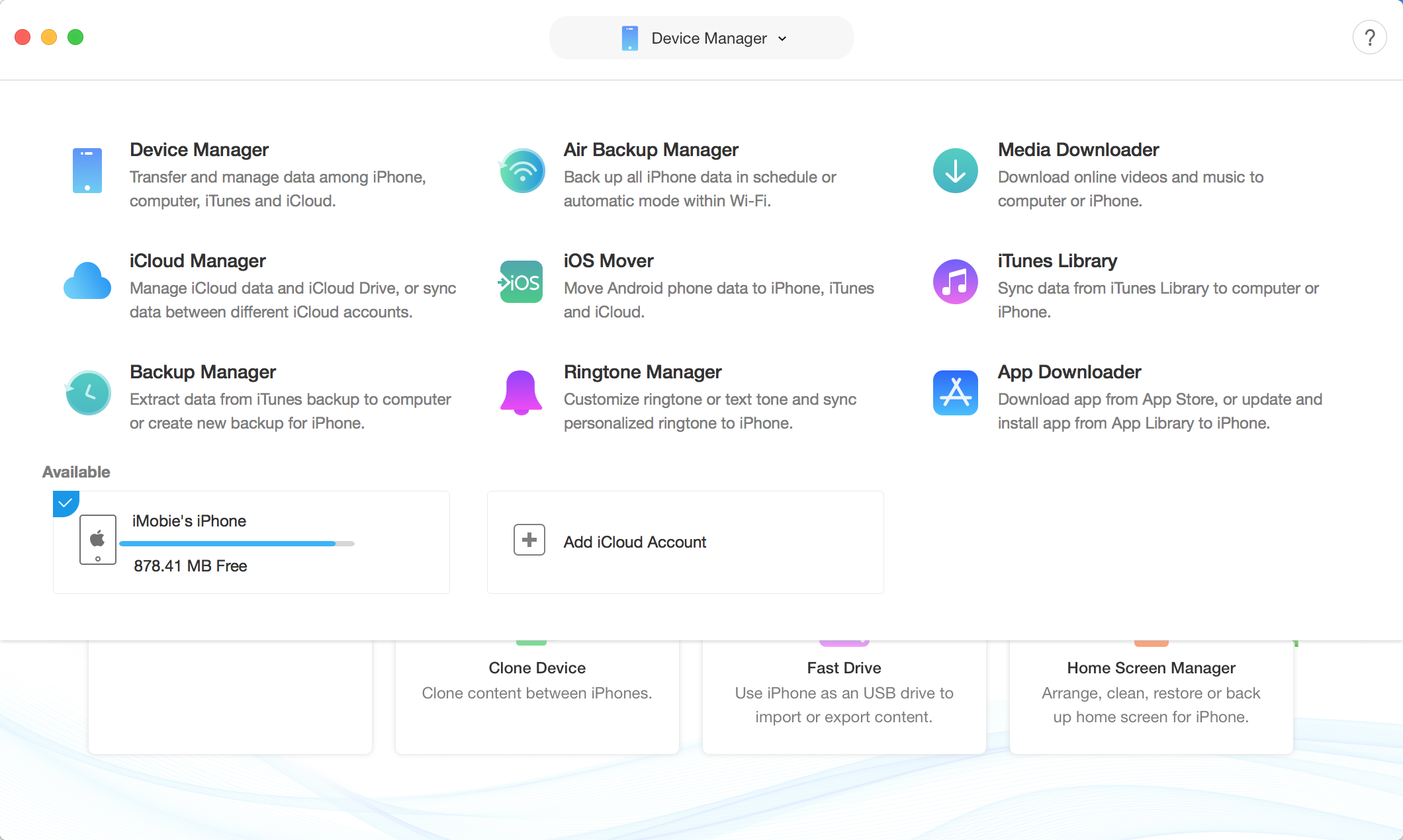Select the iOS Mover icon
This screenshot has width=1403, height=840.
pyautogui.click(x=521, y=282)
